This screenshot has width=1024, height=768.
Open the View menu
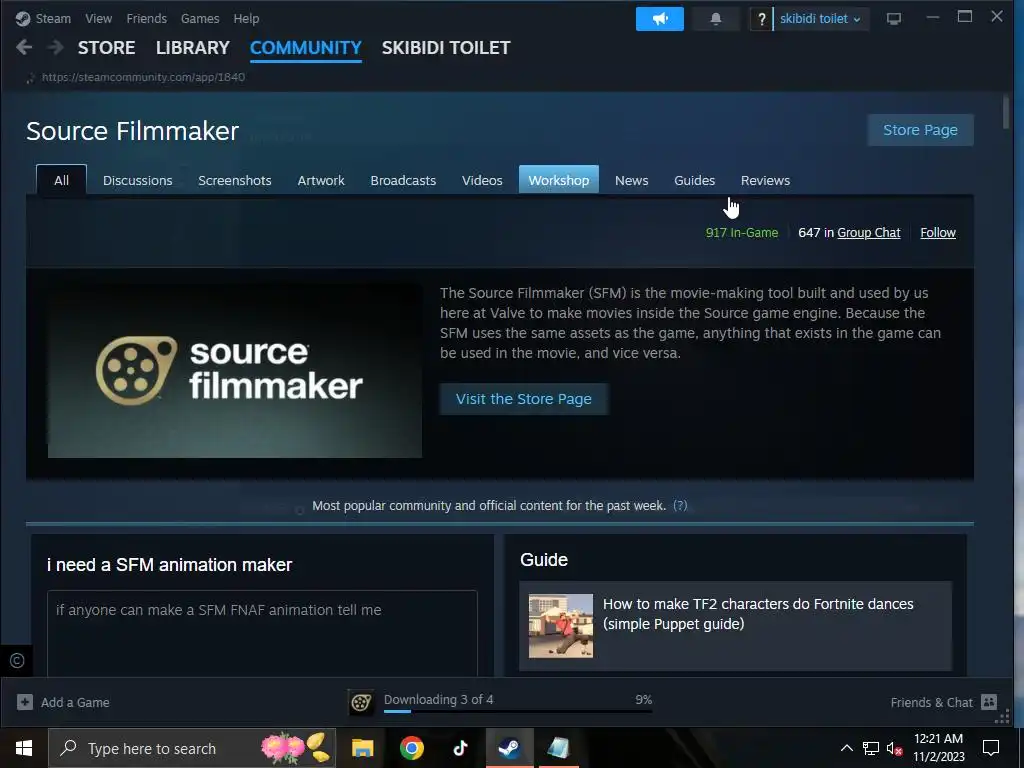coord(99,18)
